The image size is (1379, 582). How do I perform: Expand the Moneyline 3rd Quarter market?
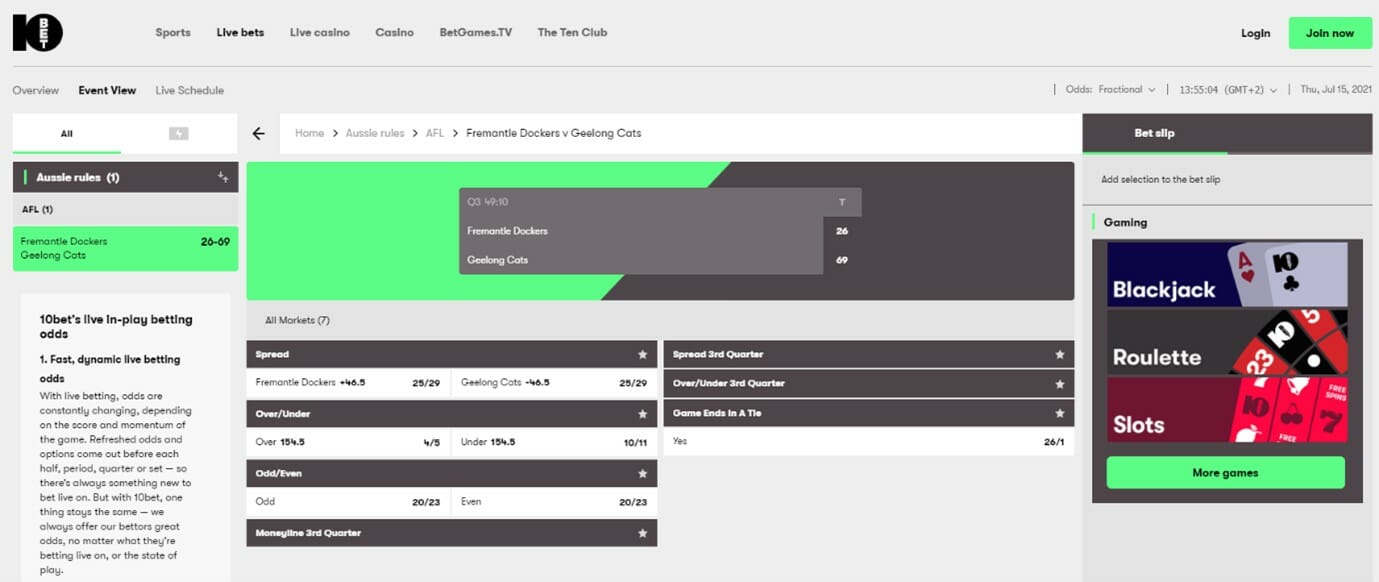pyautogui.click(x=452, y=533)
